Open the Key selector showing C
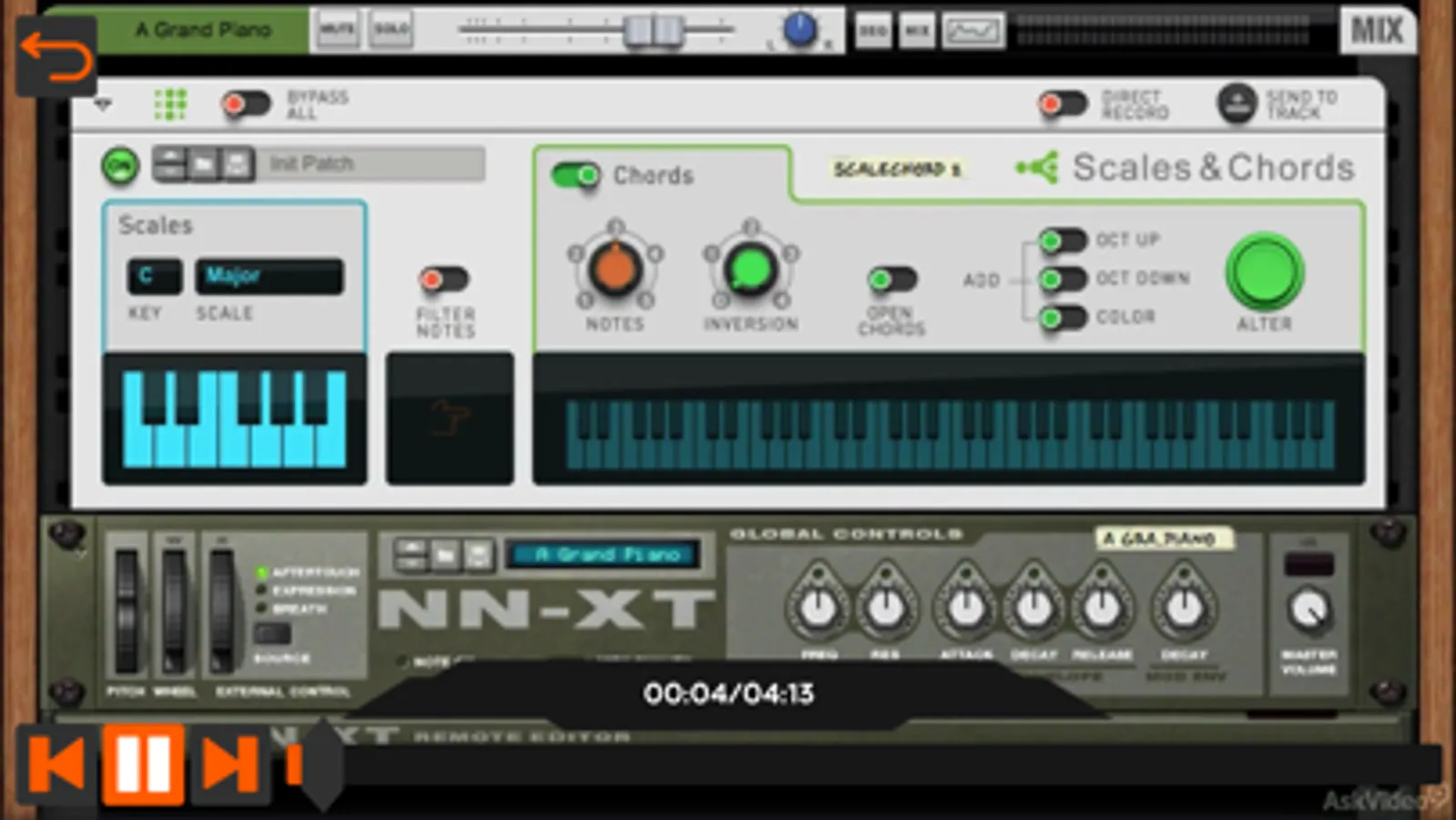Image resolution: width=1456 pixels, height=820 pixels. pos(154,276)
